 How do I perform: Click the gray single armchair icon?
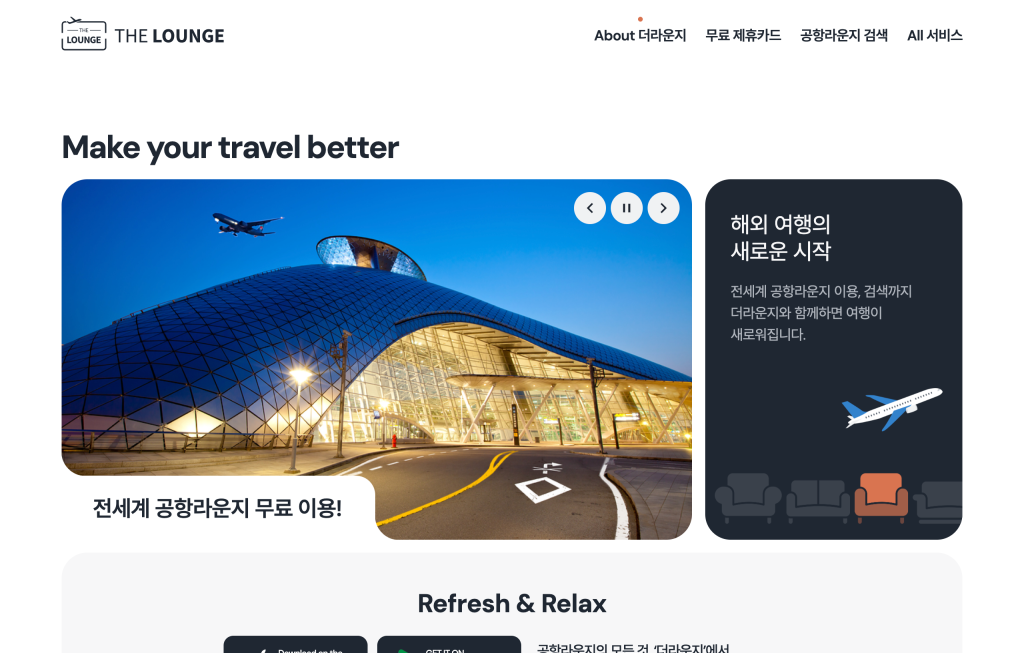pos(748,498)
